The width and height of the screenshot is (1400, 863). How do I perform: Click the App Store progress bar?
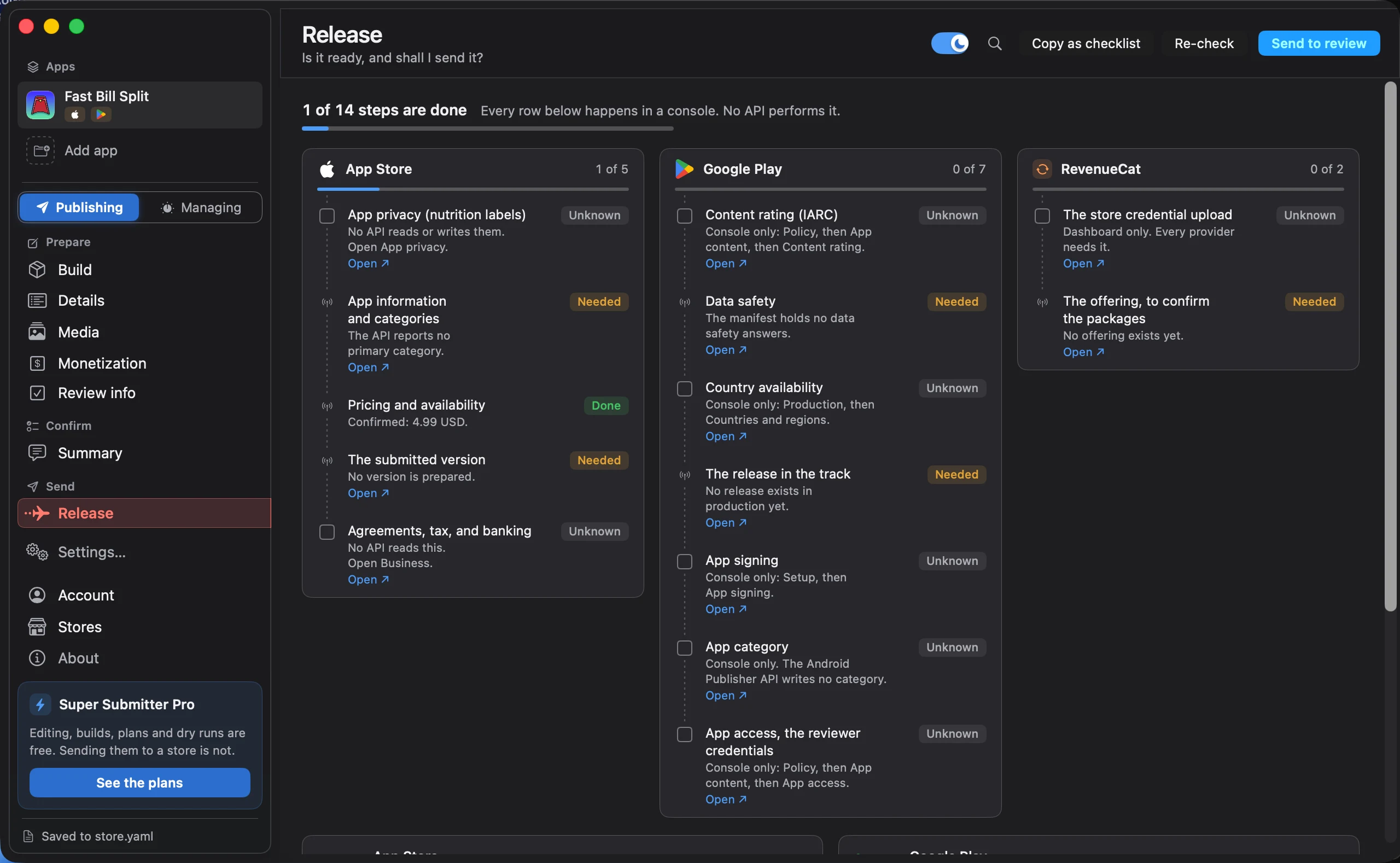472,189
